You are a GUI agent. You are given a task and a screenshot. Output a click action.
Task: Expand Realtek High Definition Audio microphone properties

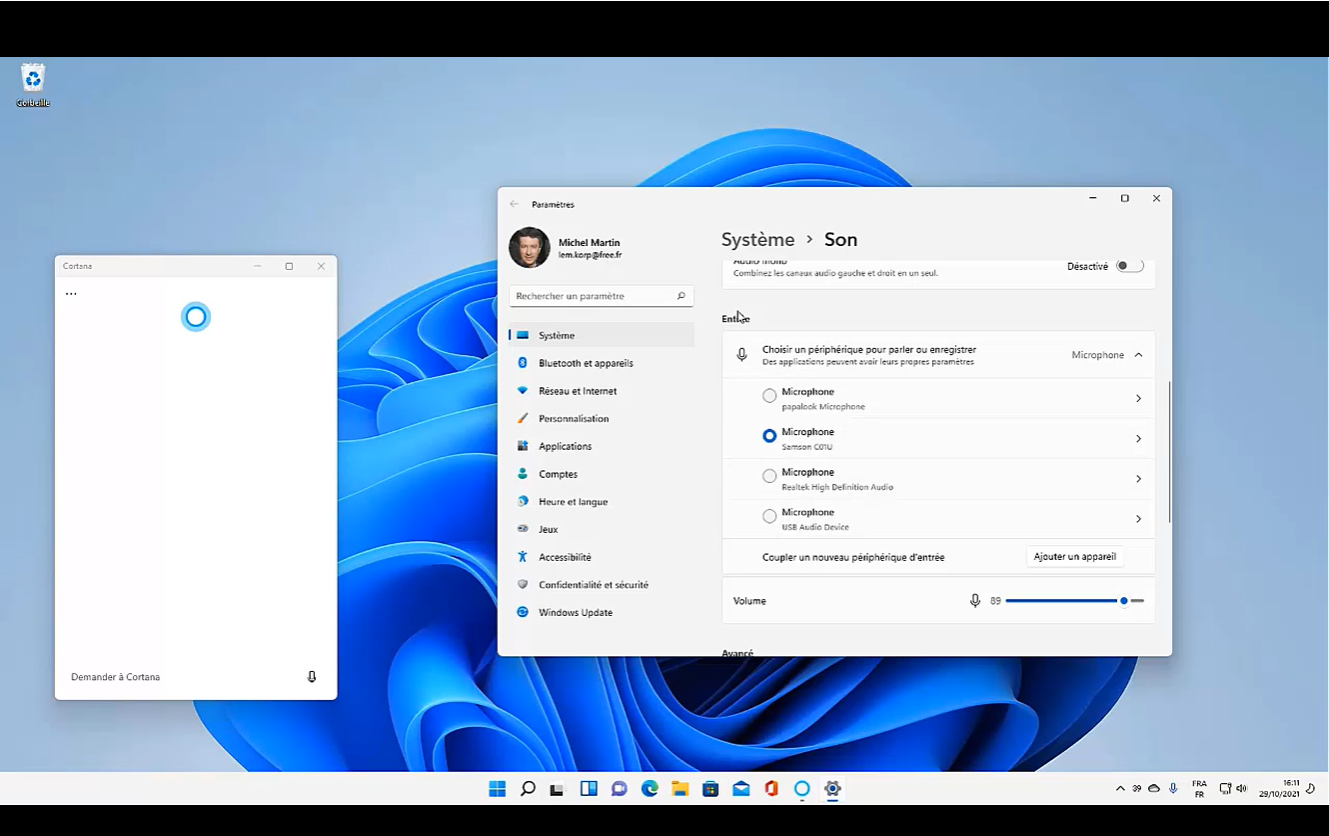1137,478
